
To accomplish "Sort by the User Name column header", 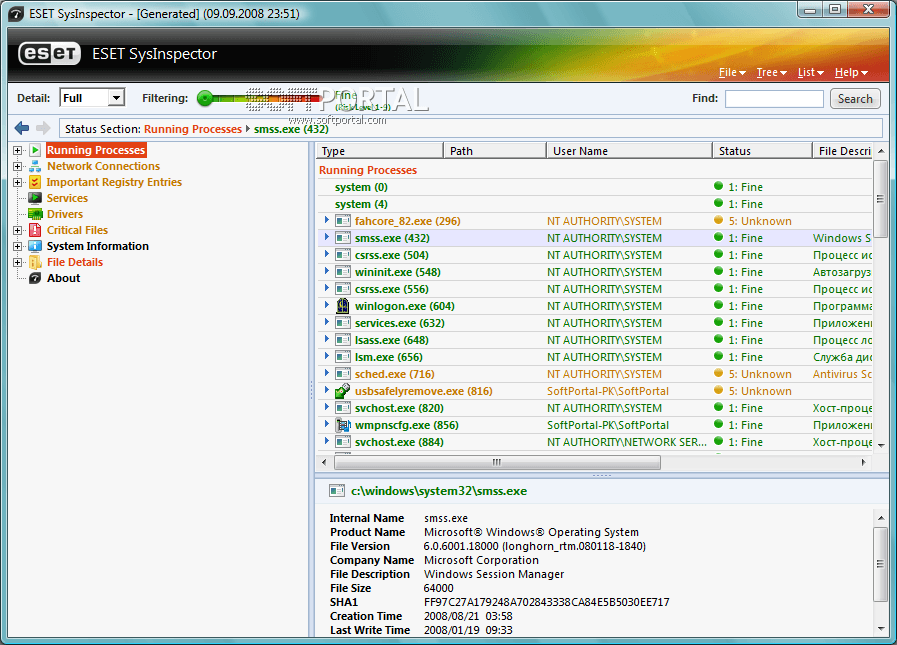I will coord(629,151).
